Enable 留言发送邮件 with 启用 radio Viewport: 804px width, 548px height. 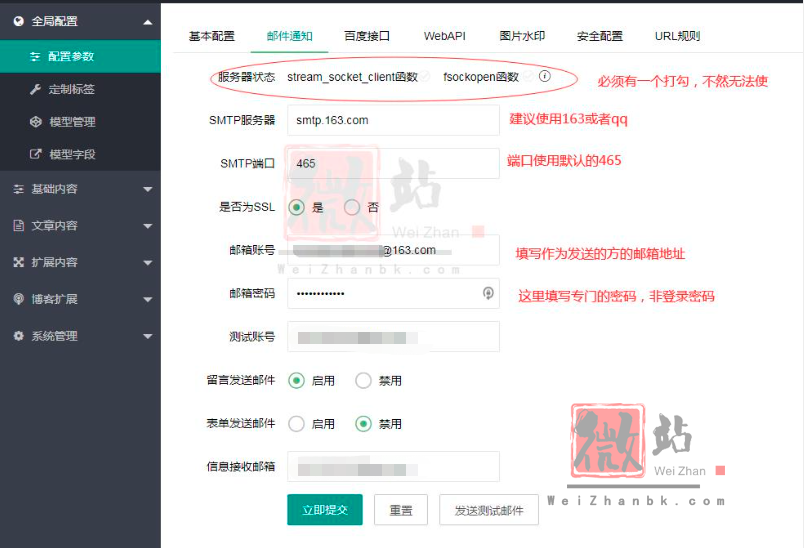coord(296,380)
